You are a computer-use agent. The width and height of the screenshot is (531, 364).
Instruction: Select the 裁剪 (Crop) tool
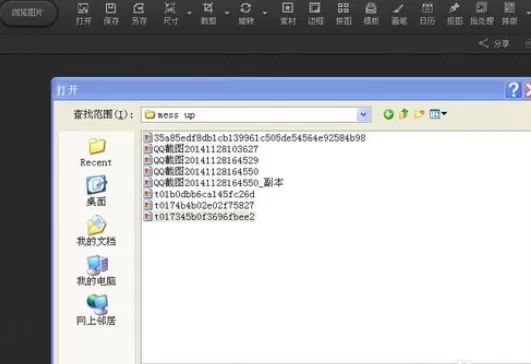pyautogui.click(x=208, y=14)
